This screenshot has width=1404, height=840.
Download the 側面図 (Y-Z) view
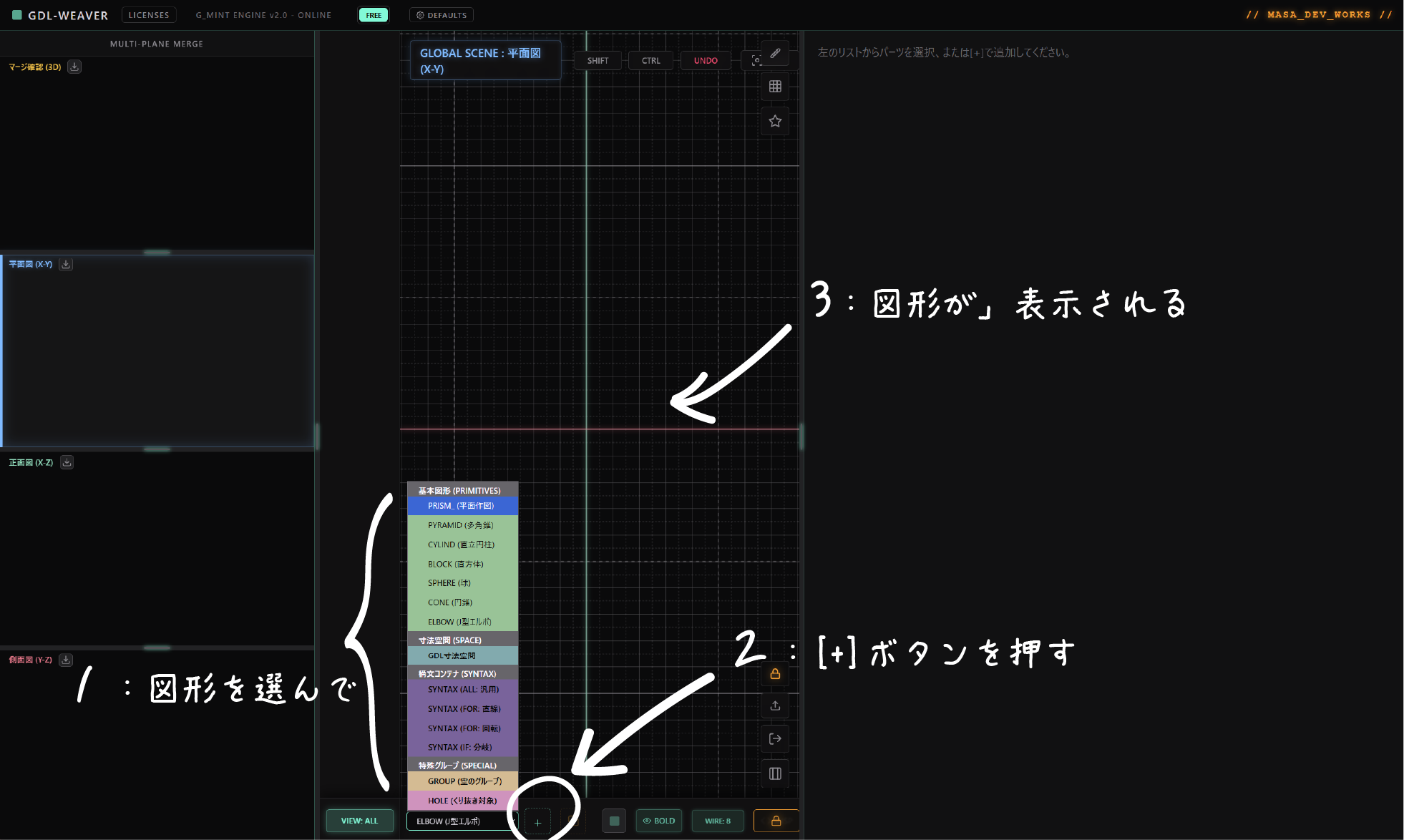click(66, 660)
